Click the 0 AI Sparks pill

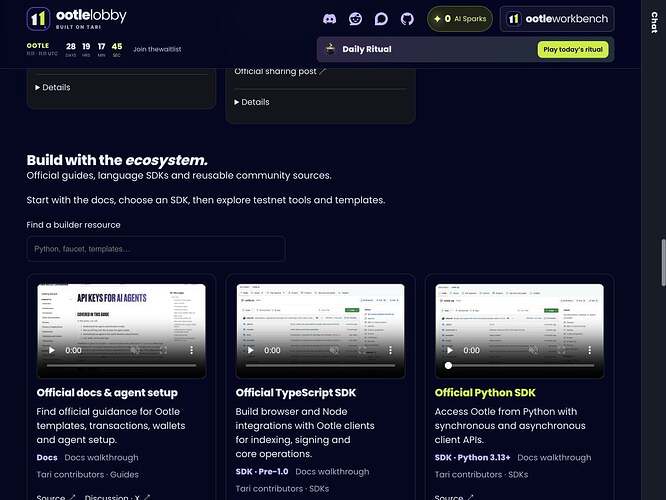[460, 19]
